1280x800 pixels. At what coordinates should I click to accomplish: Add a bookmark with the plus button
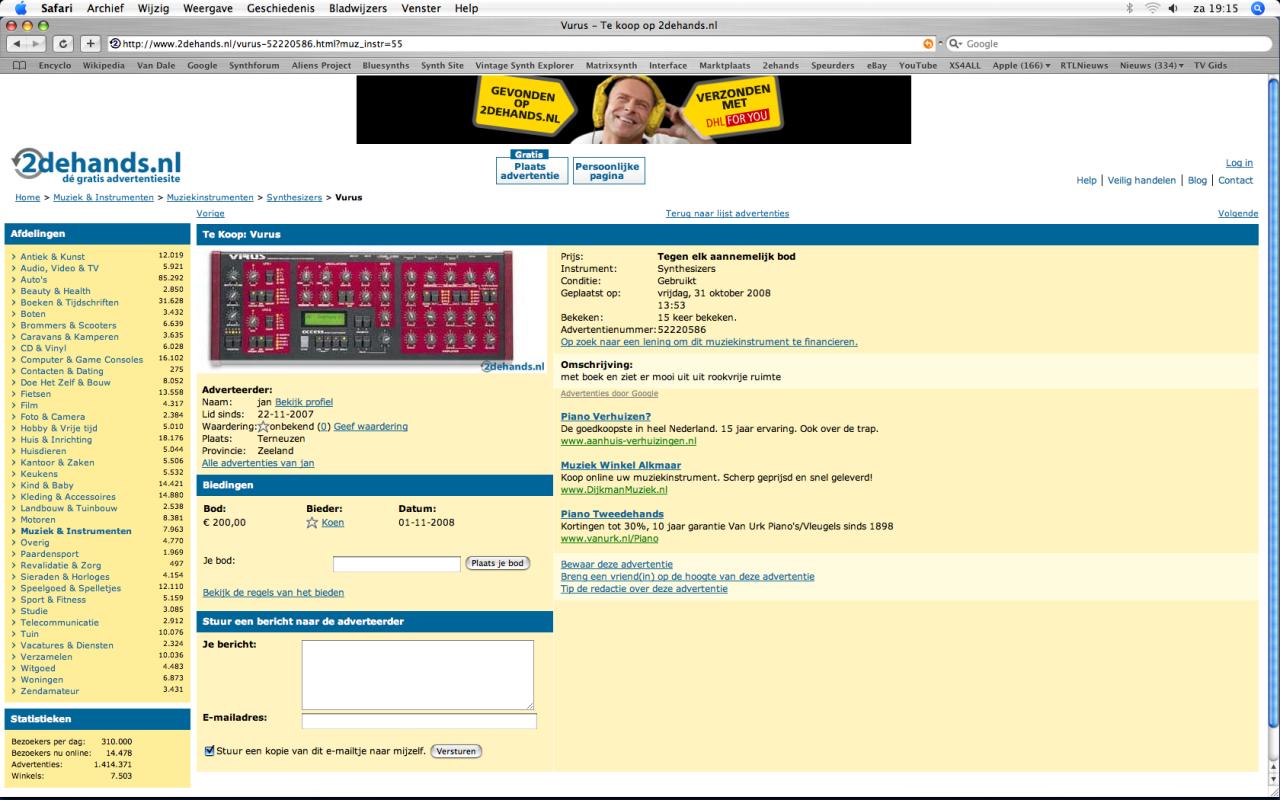(x=90, y=44)
